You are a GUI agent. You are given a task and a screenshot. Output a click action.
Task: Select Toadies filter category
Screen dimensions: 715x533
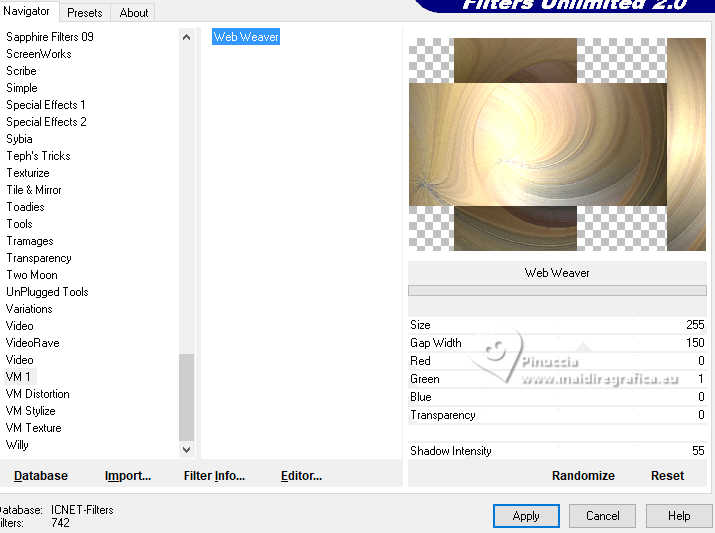[25, 207]
